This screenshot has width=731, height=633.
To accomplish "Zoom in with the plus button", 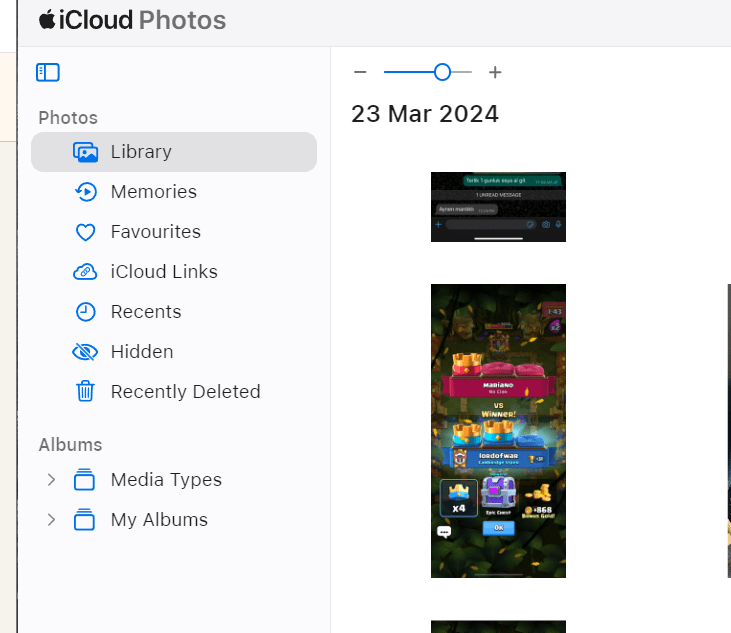I will [x=495, y=72].
